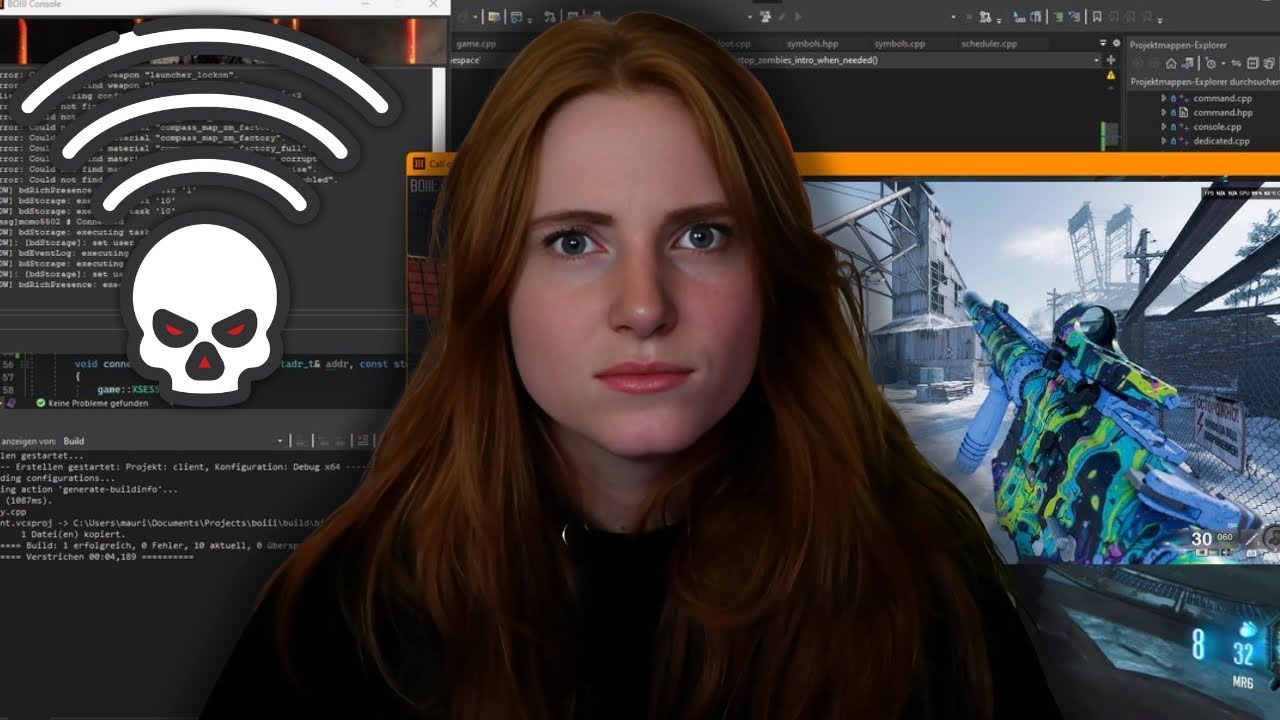Image resolution: width=1280 pixels, height=720 pixels.
Task: Expand the dedicated.cpp tree node
Action: click(x=1163, y=141)
